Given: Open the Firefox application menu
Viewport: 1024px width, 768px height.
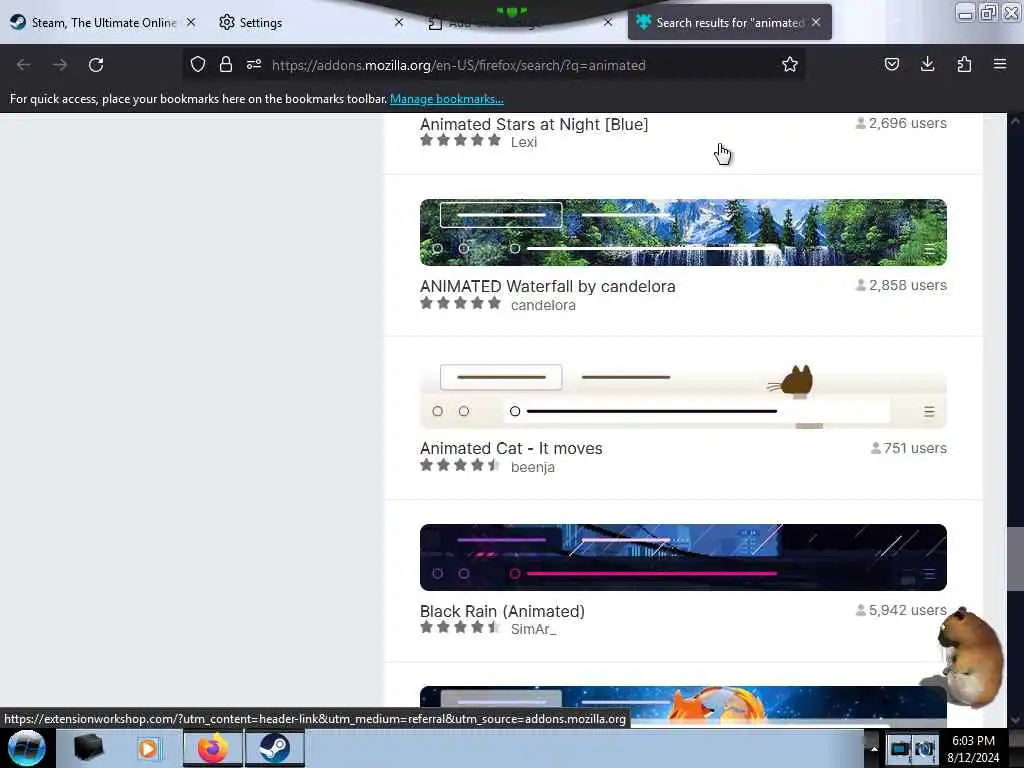Looking at the screenshot, I should (x=1000, y=65).
